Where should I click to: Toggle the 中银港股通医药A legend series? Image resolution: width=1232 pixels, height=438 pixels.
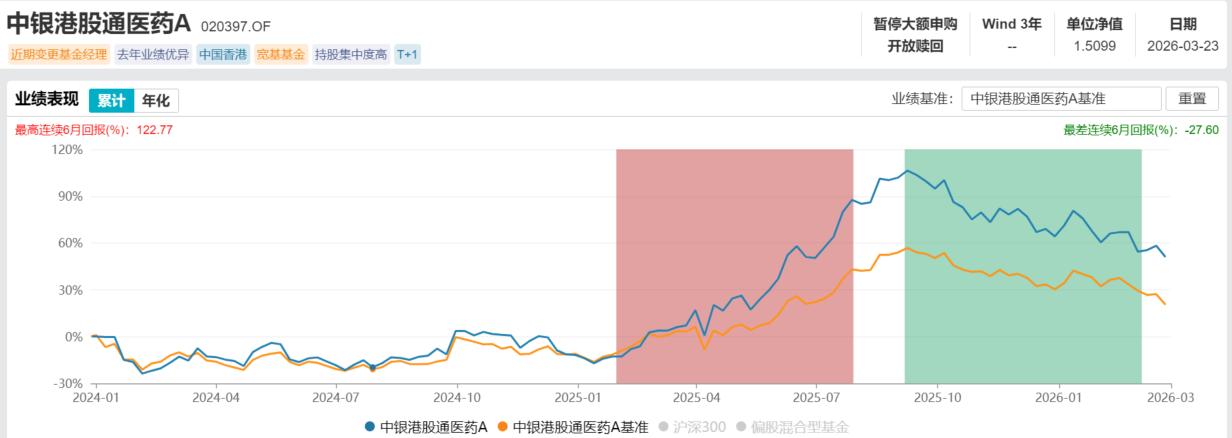point(426,427)
